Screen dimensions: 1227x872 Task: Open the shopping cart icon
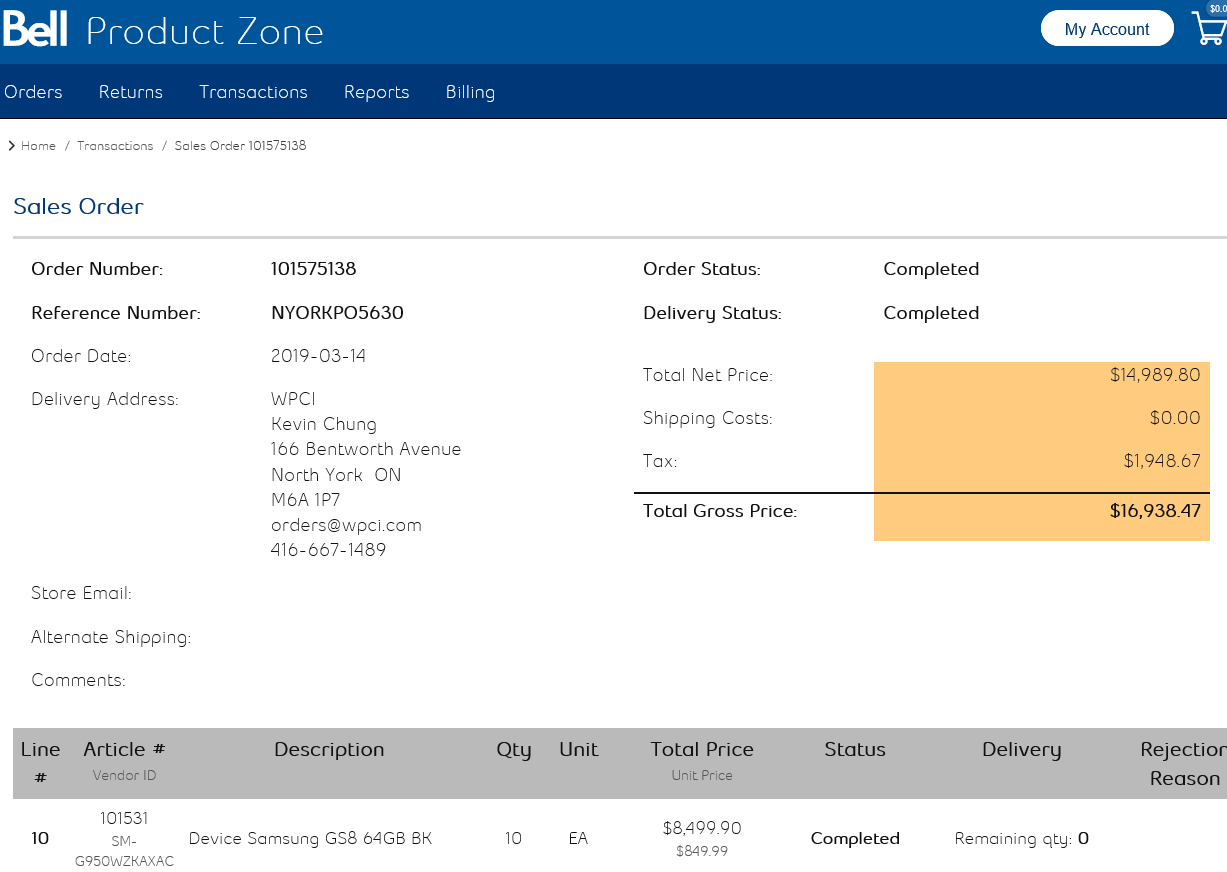(x=1209, y=26)
